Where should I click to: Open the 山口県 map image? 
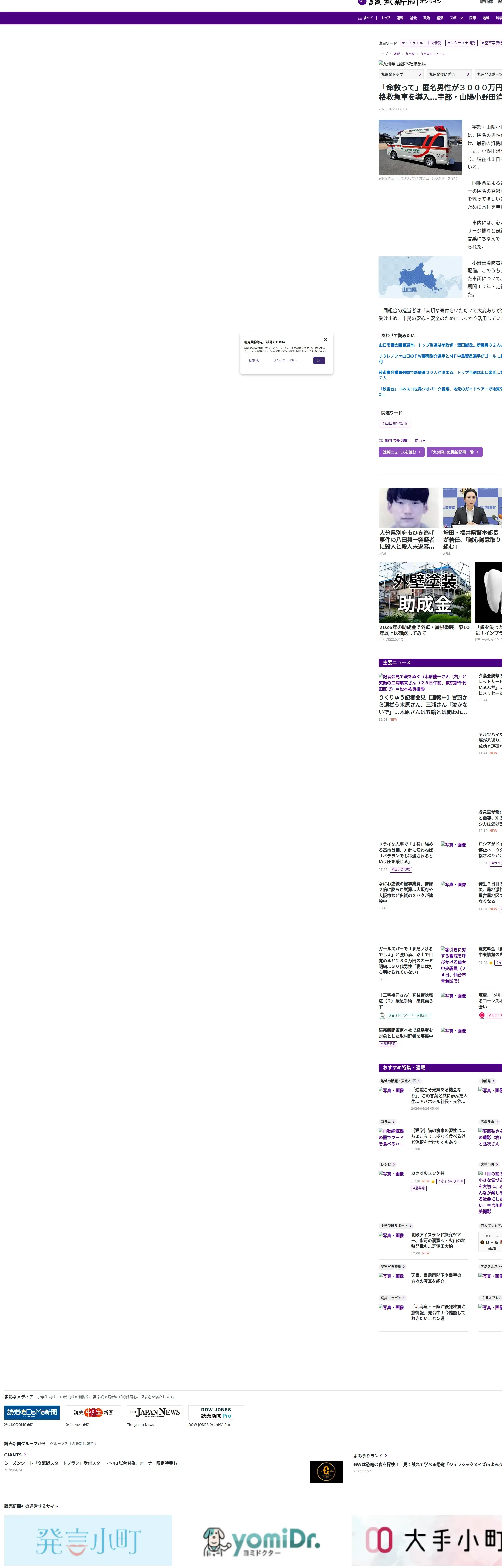point(420,277)
